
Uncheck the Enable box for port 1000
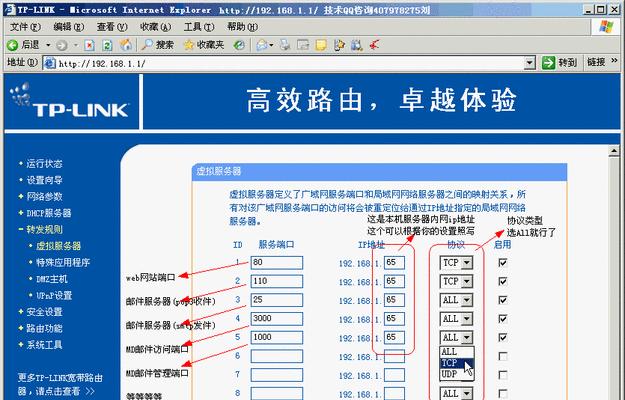(503, 337)
